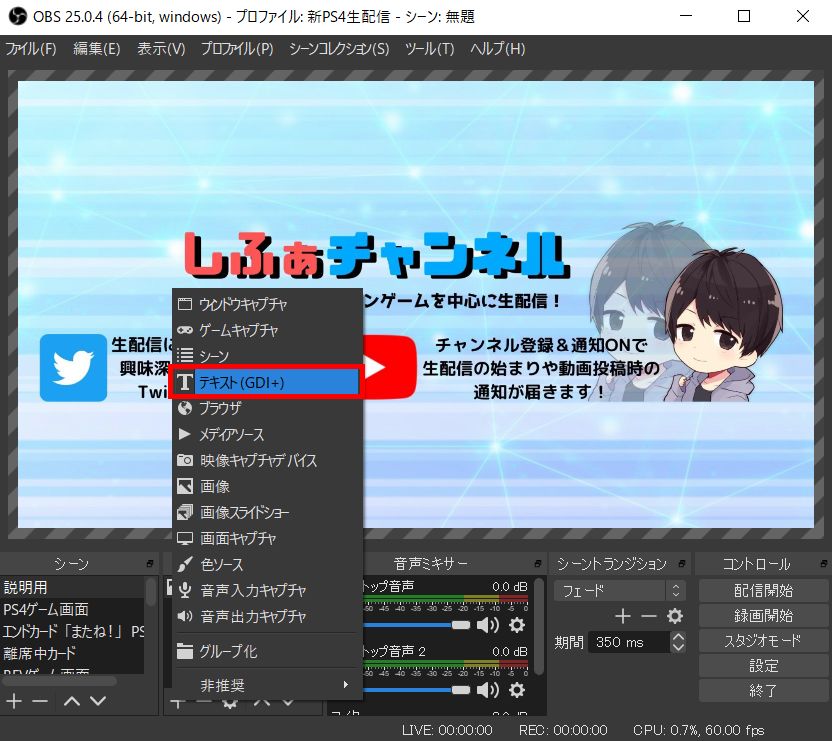
Task: Add a Text (GDI+) source
Action: click(x=266, y=382)
